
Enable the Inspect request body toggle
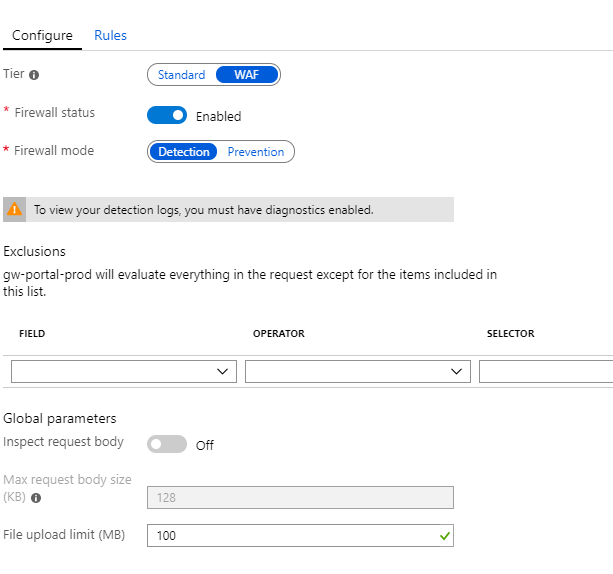(x=167, y=444)
